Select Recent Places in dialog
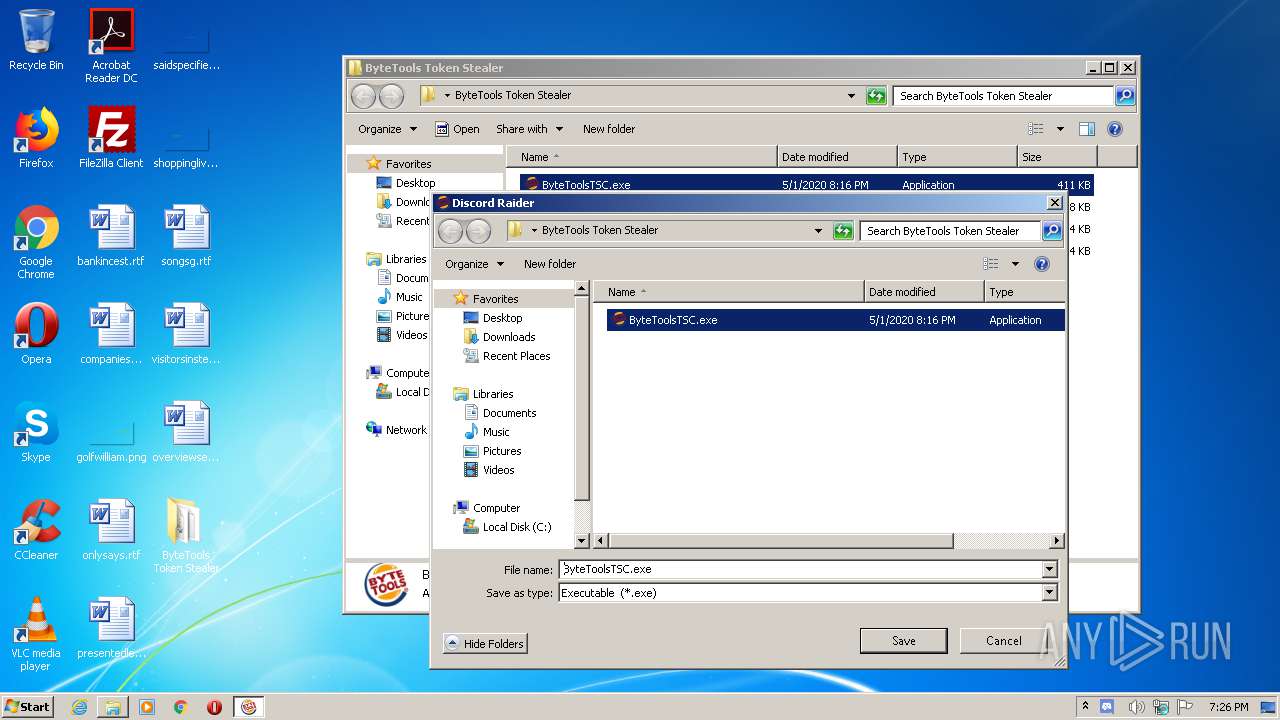The width and height of the screenshot is (1280, 720). [516, 356]
